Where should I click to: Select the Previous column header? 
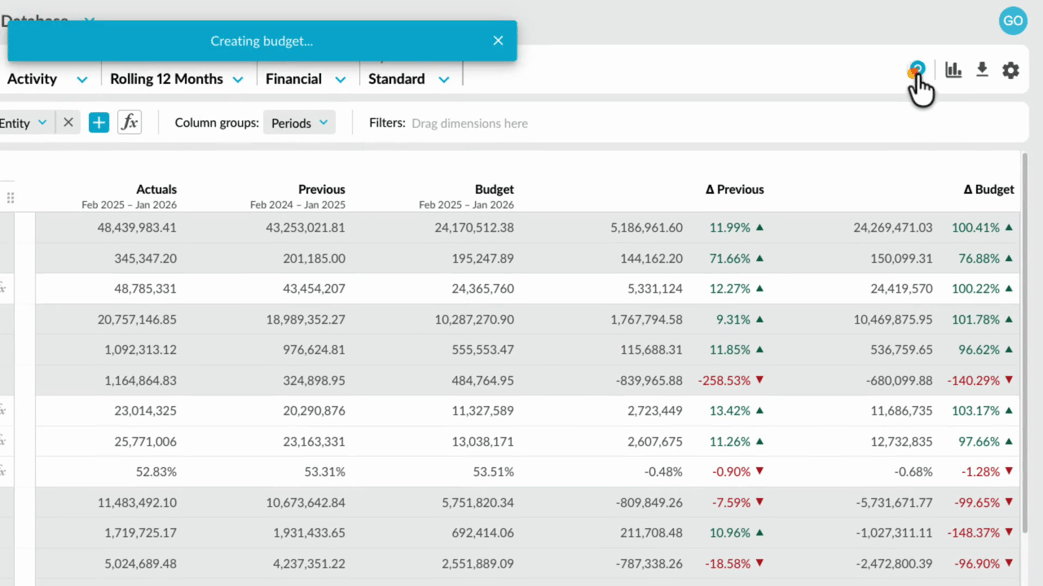[x=321, y=190]
